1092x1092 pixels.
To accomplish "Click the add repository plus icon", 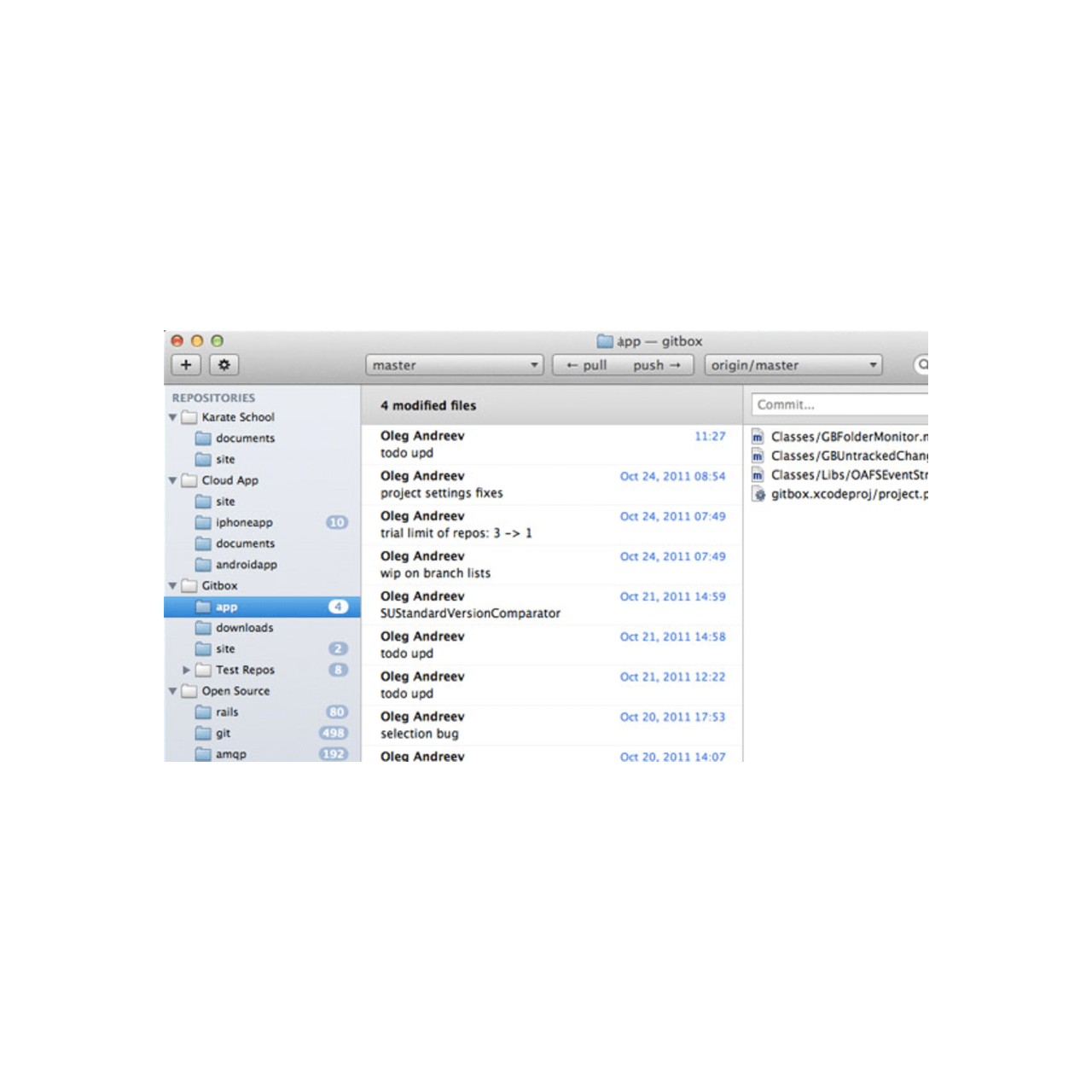I will pos(186,364).
